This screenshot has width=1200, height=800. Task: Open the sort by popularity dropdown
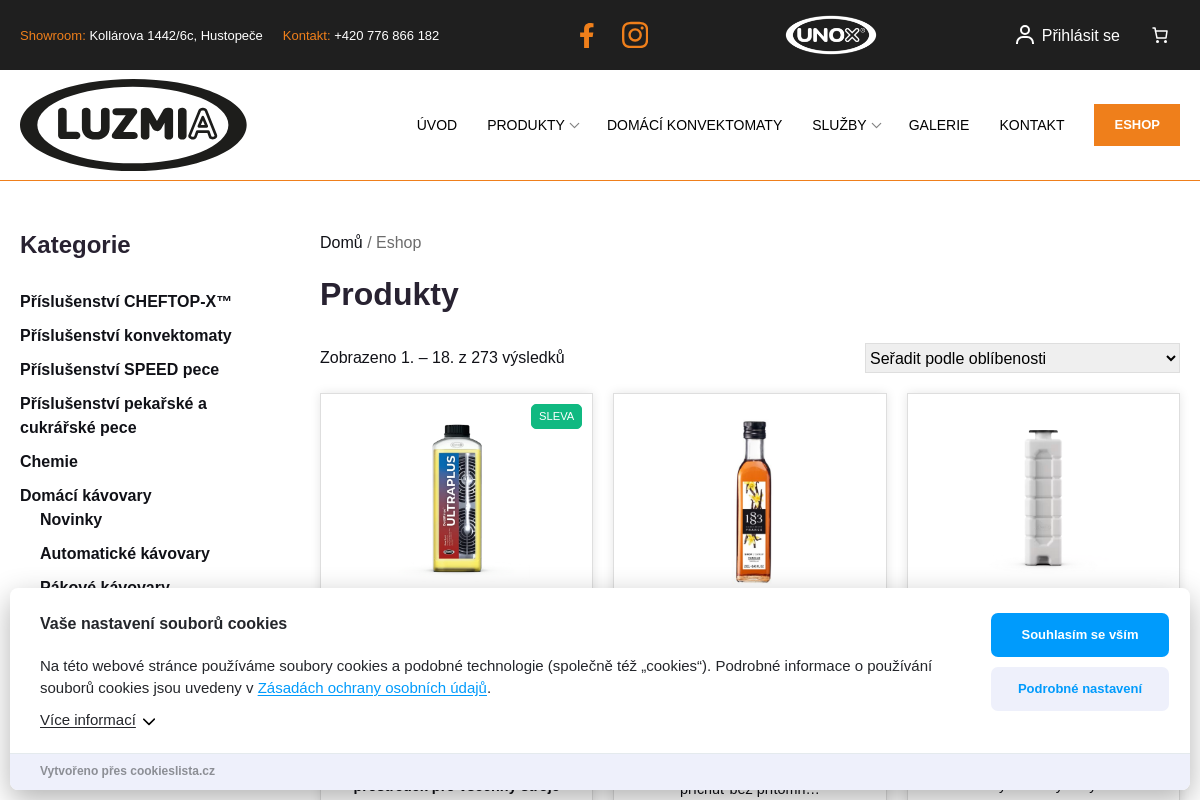[x=1021, y=358]
